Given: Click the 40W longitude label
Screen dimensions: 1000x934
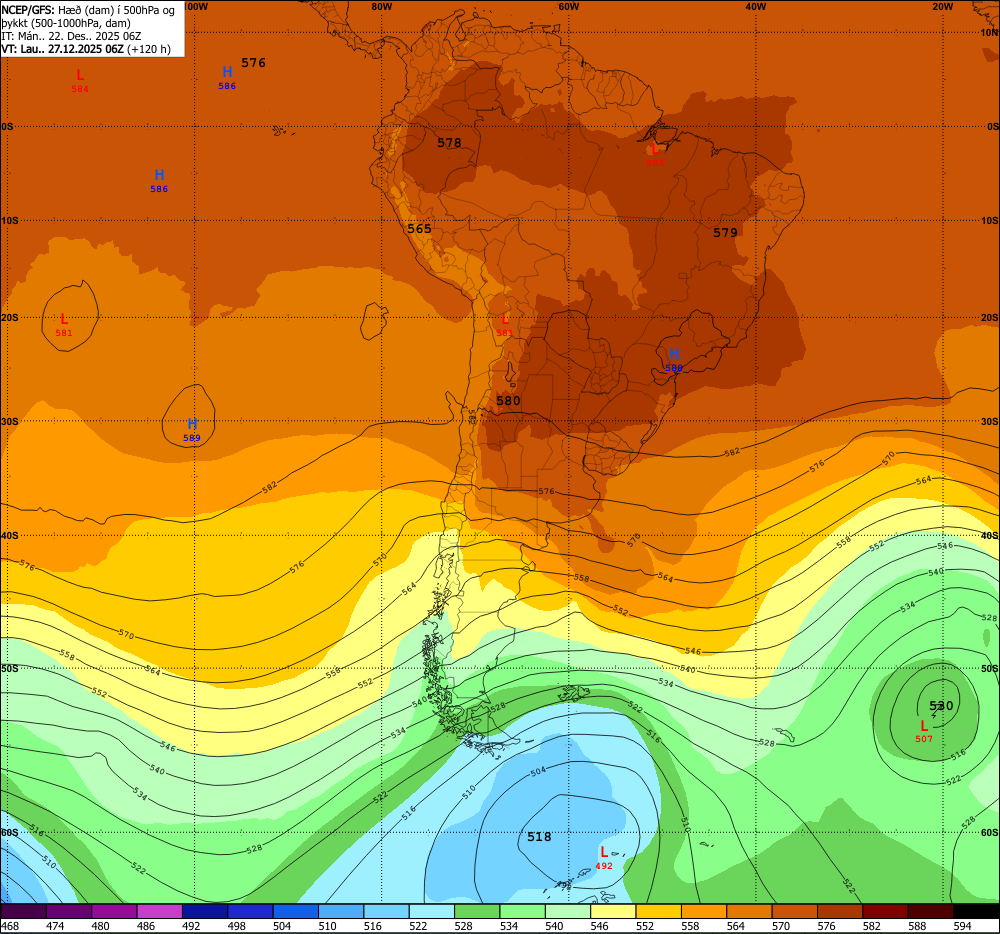Looking at the screenshot, I should tap(756, 6).
